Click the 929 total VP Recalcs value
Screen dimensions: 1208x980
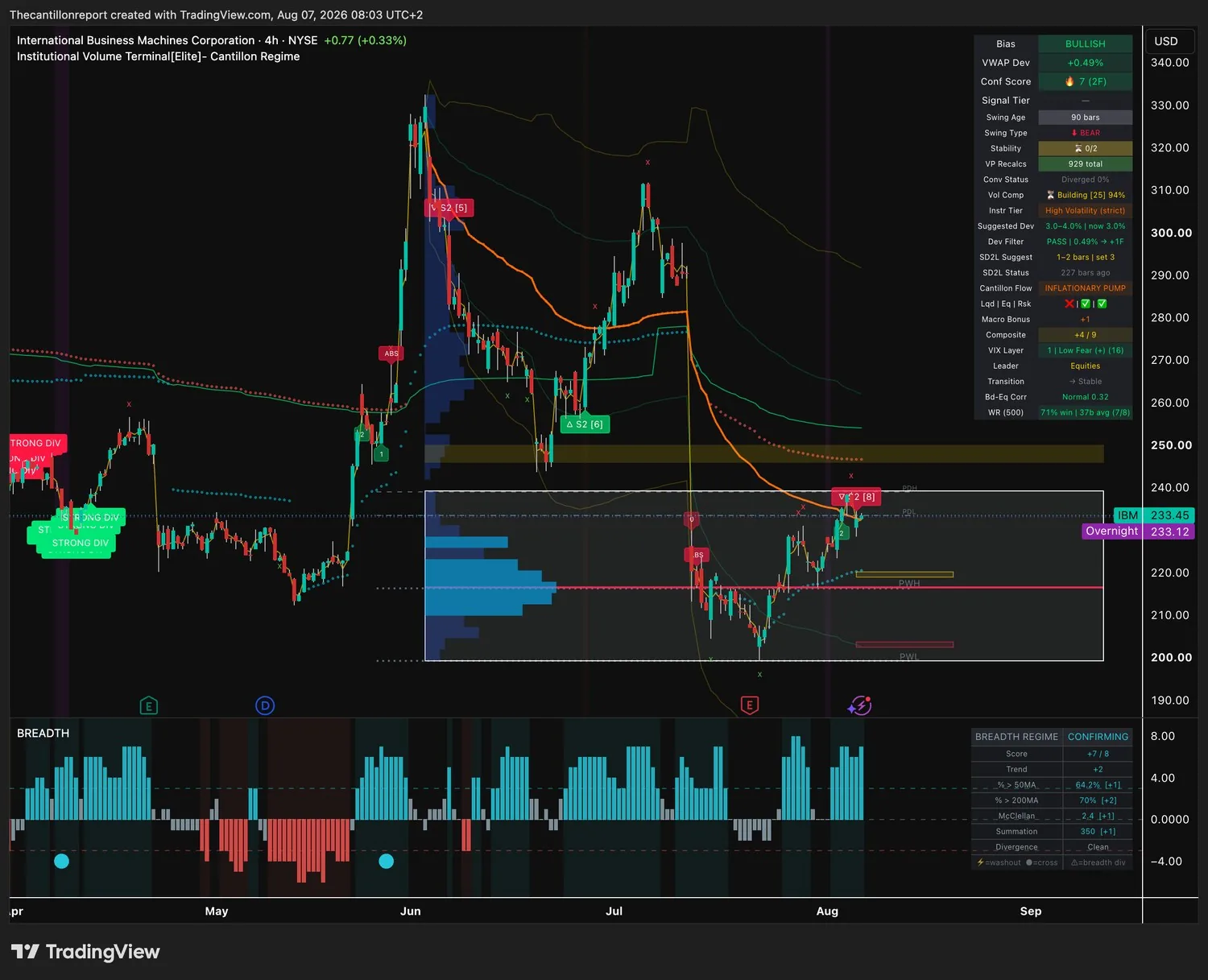[x=1085, y=164]
